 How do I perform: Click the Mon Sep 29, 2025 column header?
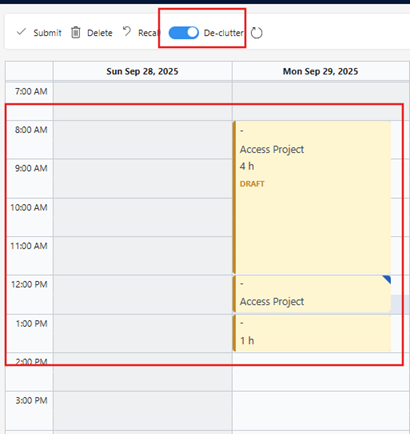click(x=321, y=71)
